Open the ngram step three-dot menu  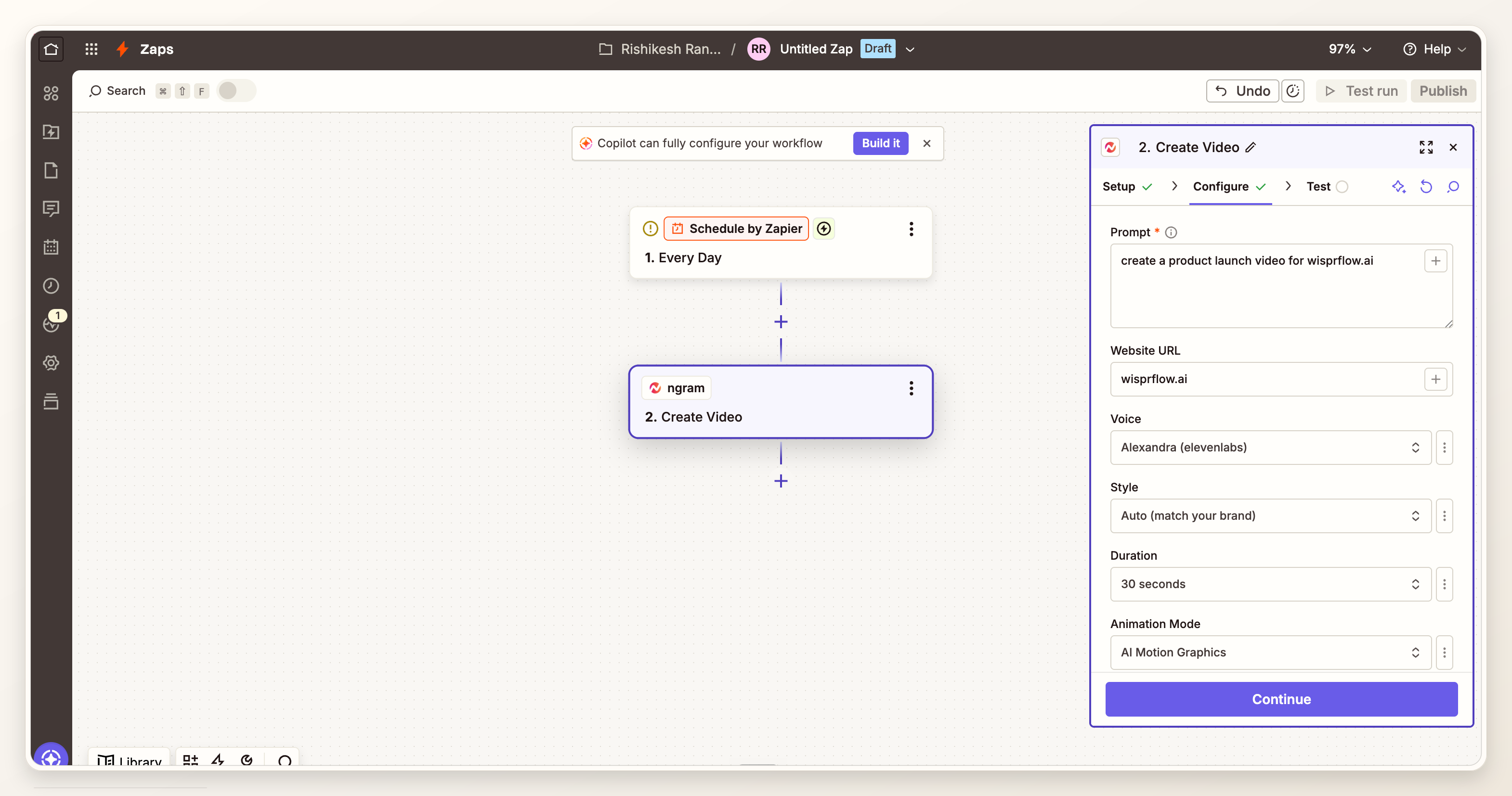click(911, 388)
